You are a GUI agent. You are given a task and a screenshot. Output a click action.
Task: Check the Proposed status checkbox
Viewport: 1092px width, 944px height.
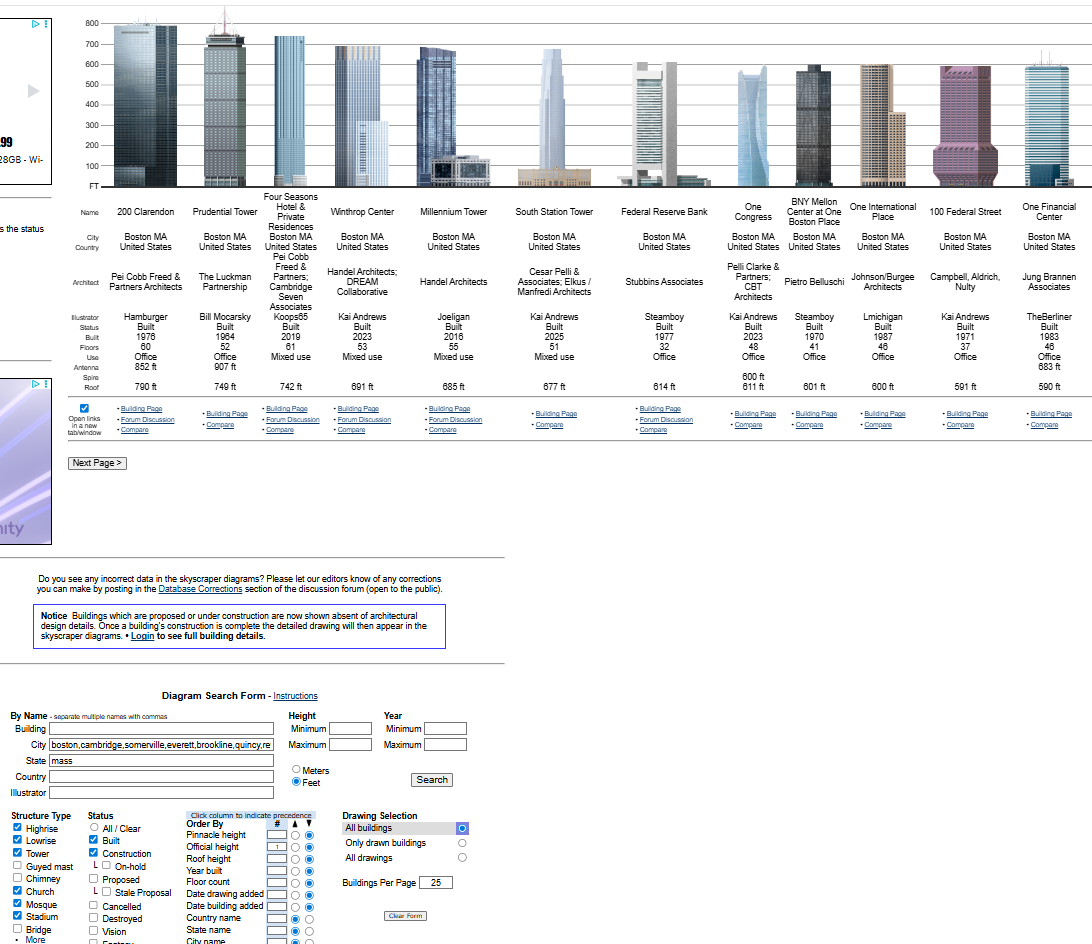[94, 880]
